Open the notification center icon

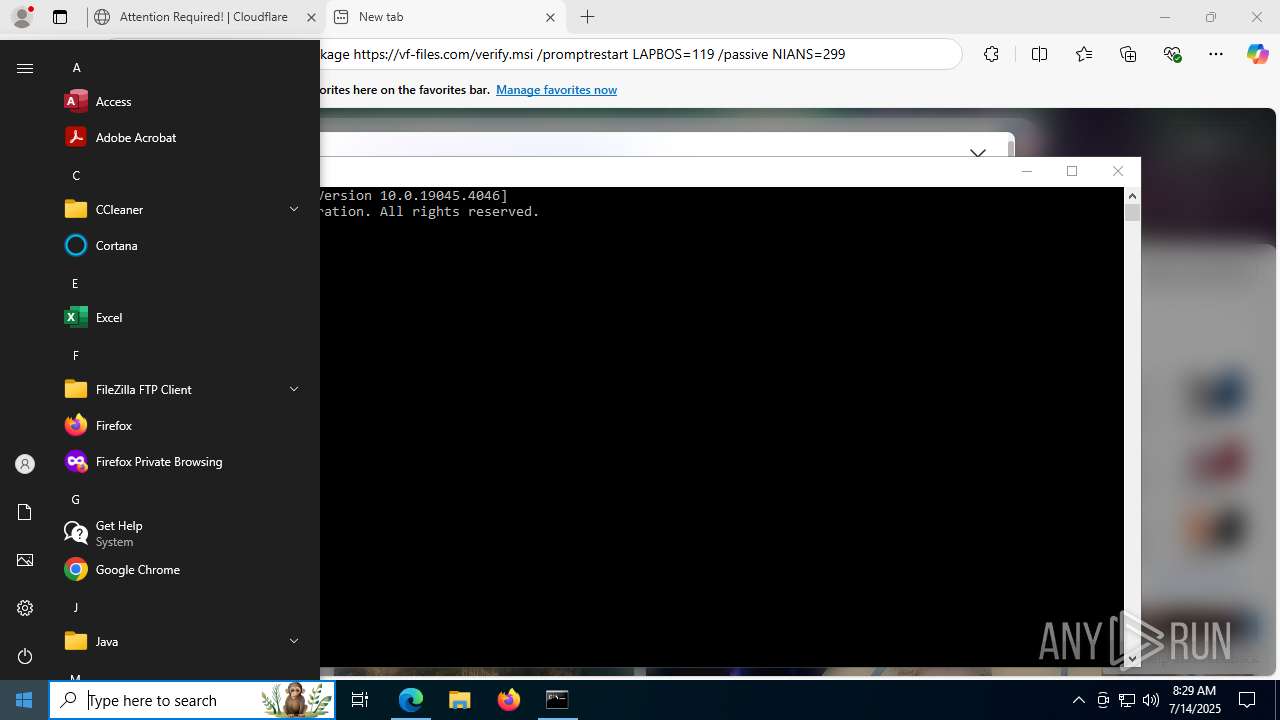(x=1247, y=700)
